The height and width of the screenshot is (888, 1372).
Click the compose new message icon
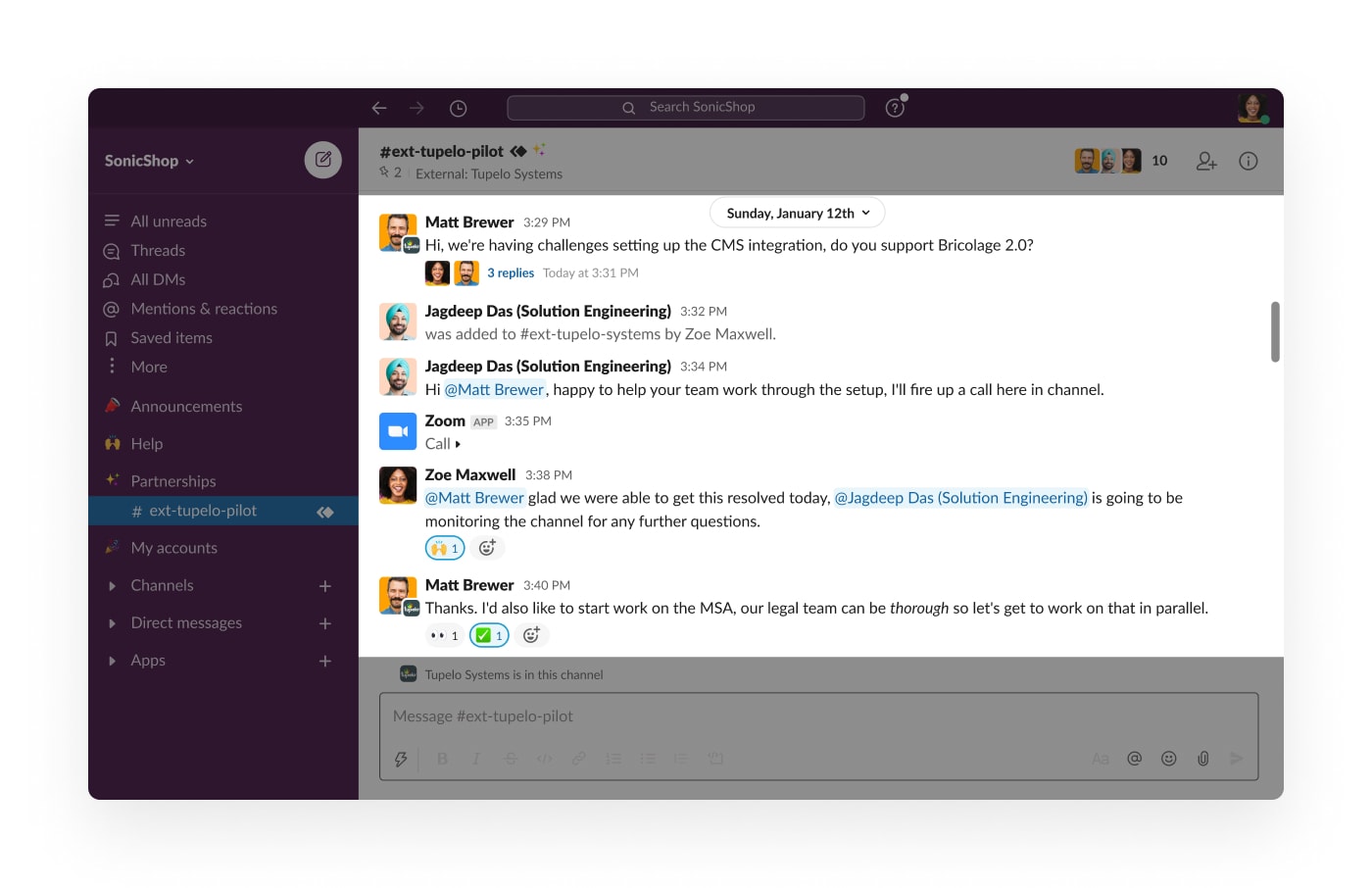pyautogui.click(x=322, y=160)
